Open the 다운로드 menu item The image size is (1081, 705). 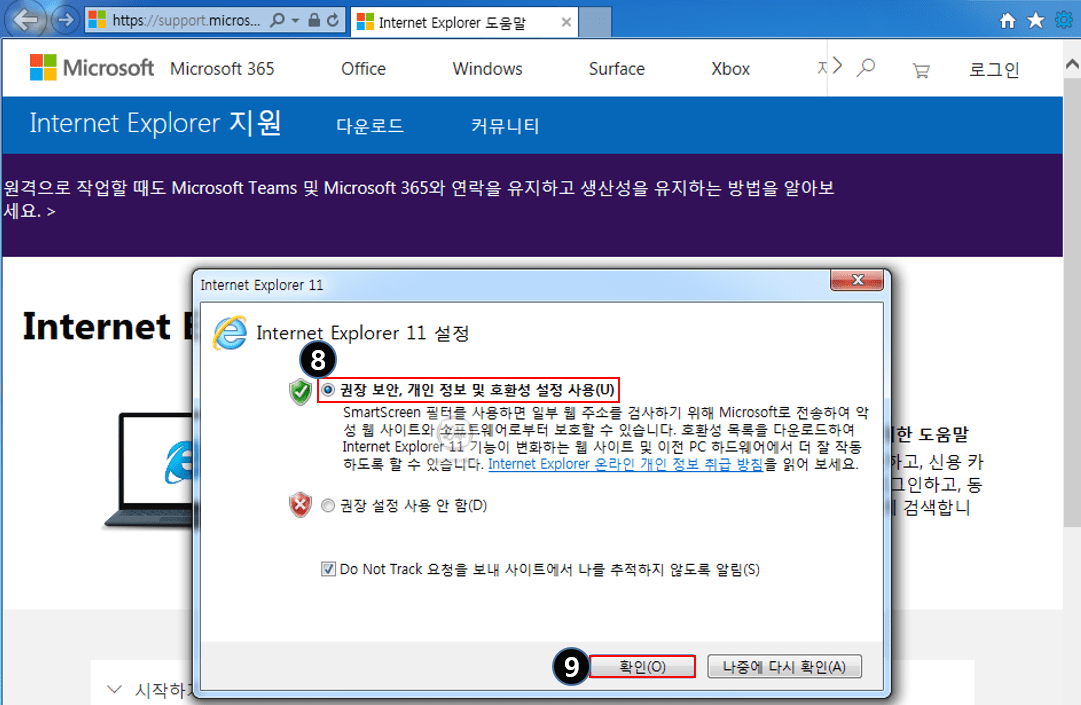tap(370, 125)
